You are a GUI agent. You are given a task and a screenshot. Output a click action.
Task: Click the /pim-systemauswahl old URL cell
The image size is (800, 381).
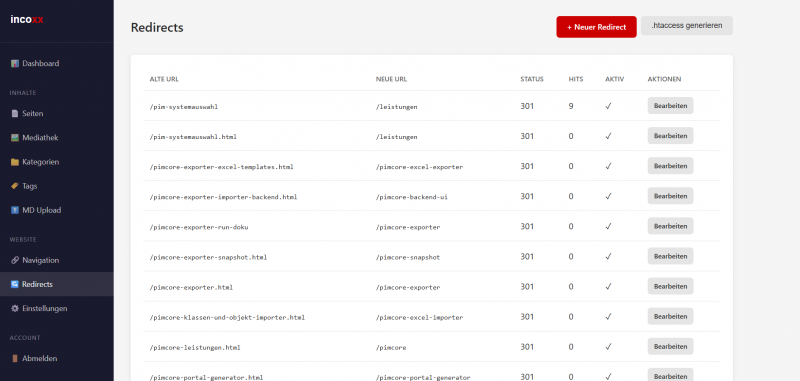click(184, 107)
